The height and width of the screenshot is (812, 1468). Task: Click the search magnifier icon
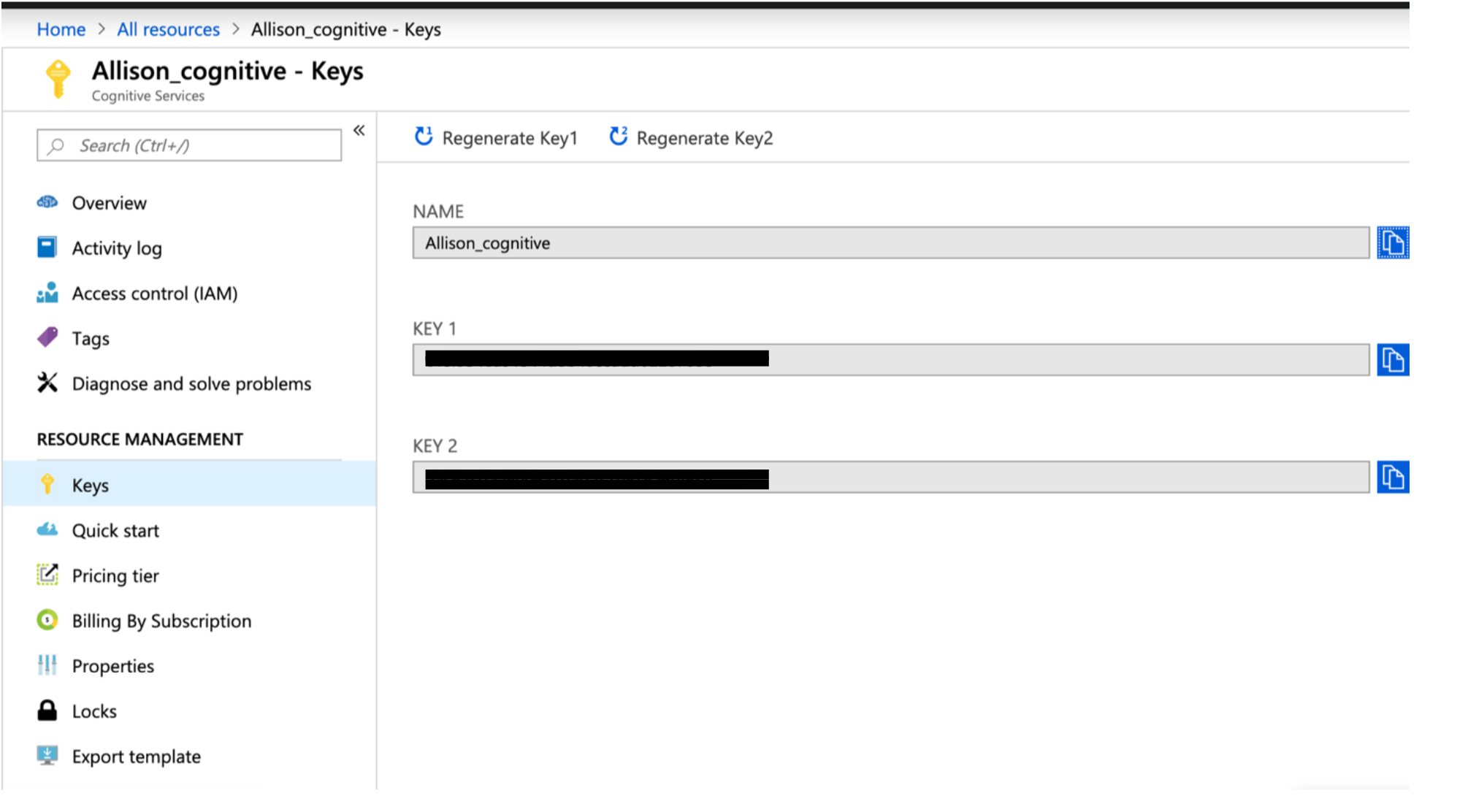56,146
